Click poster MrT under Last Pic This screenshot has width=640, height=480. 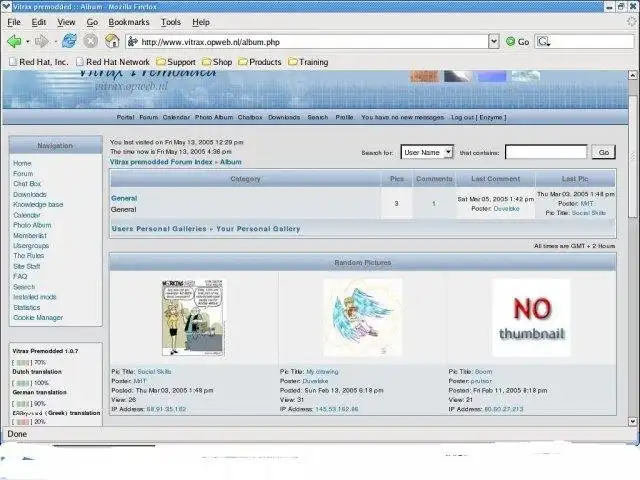click(x=587, y=203)
